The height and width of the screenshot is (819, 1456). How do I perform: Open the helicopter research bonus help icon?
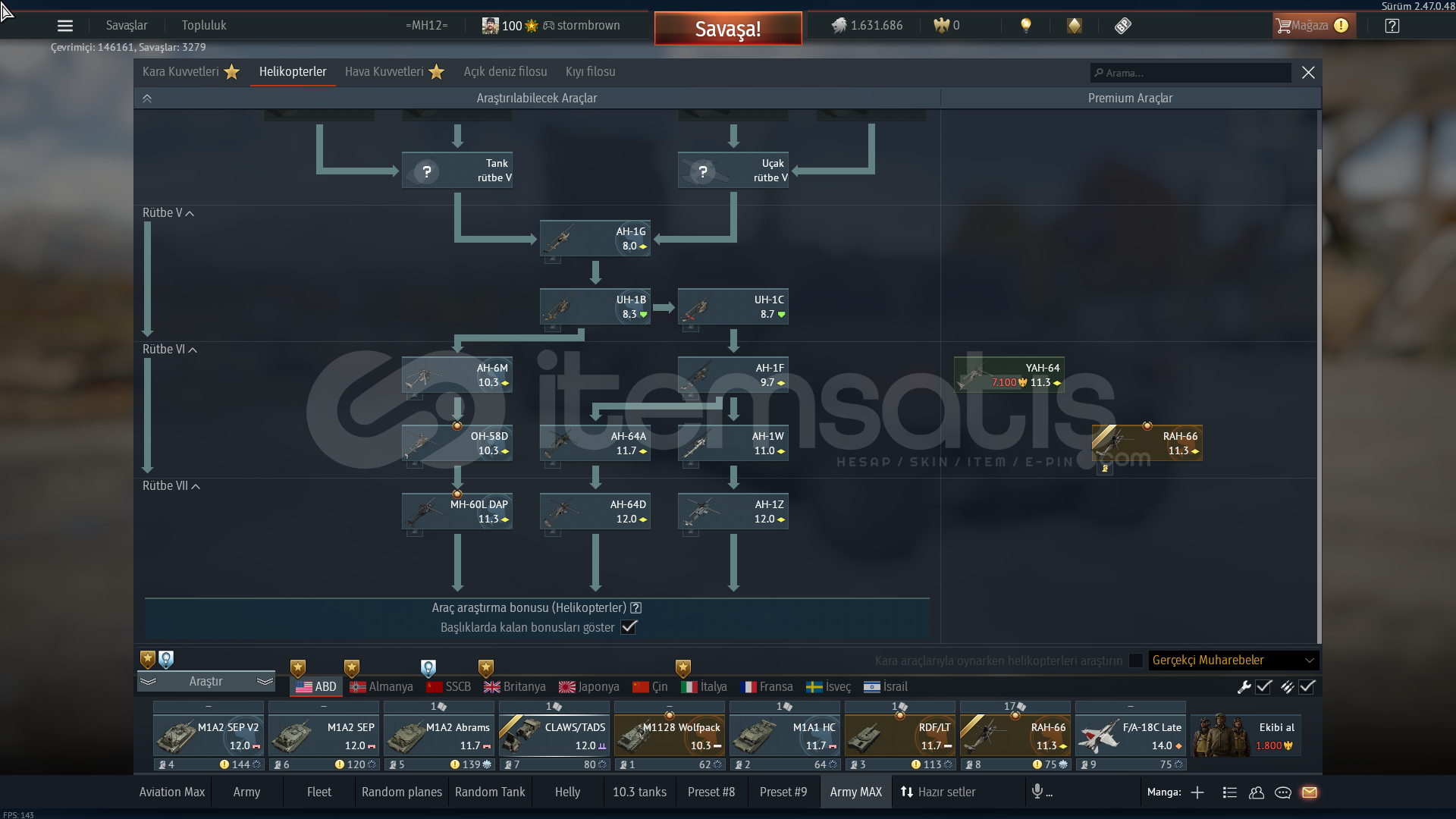(636, 608)
